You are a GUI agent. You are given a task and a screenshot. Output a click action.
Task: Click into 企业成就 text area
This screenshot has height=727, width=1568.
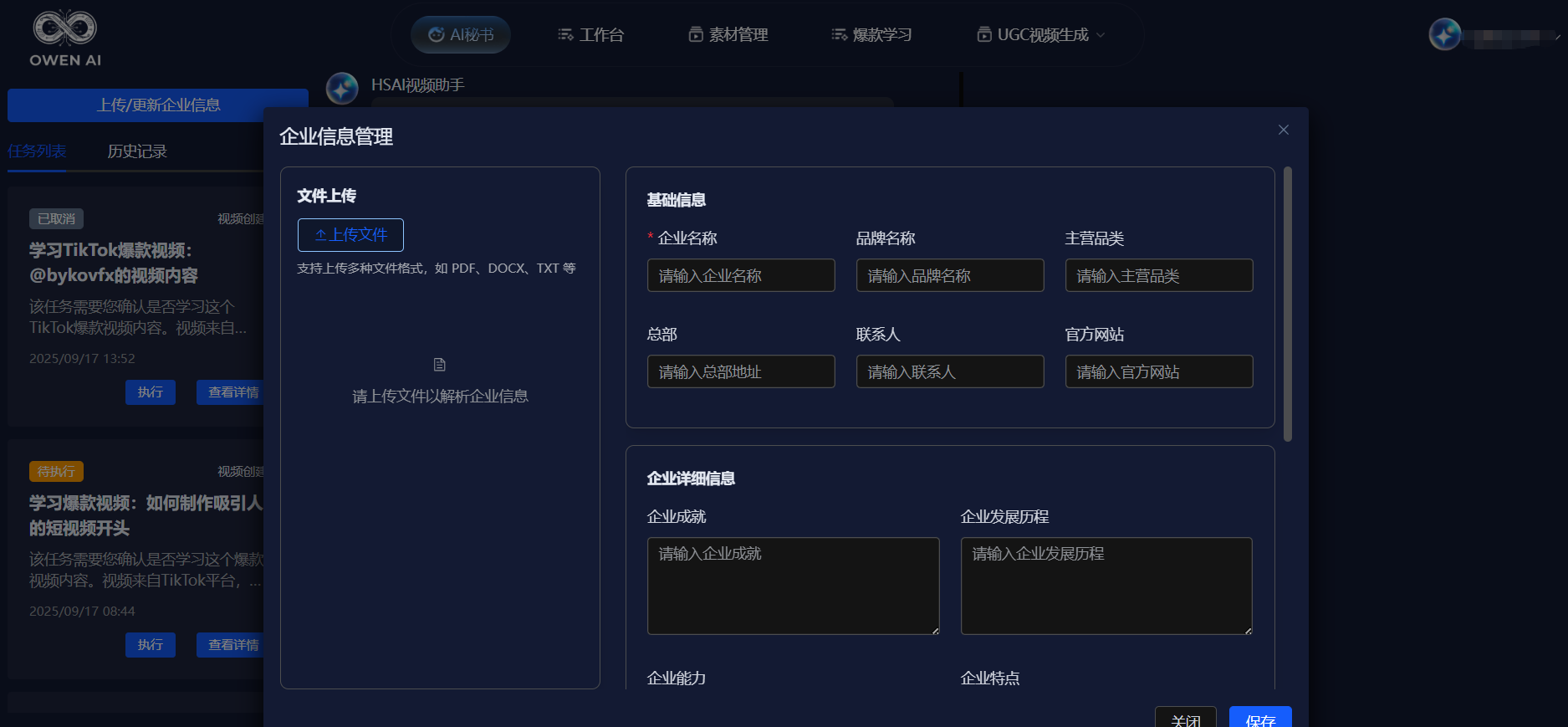point(793,586)
